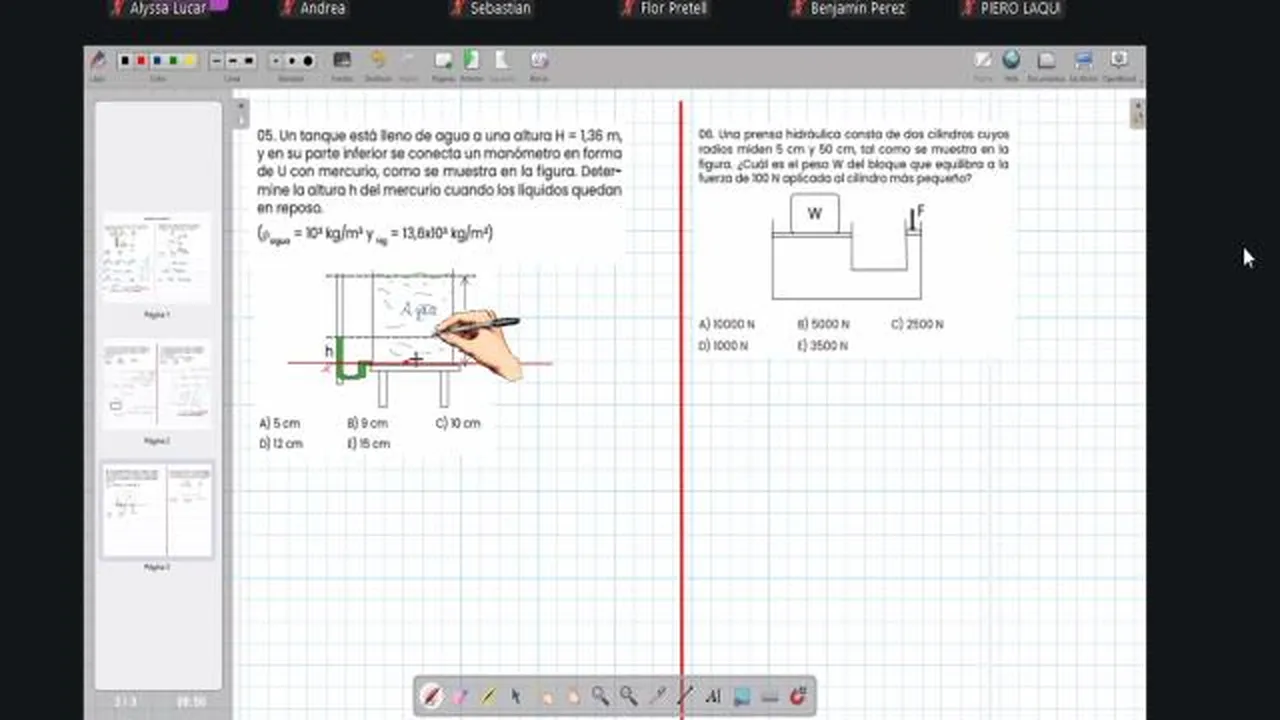The height and width of the screenshot is (720, 1280).
Task: Open the Lápiz stylus button in top toolbar
Action: click(98, 64)
